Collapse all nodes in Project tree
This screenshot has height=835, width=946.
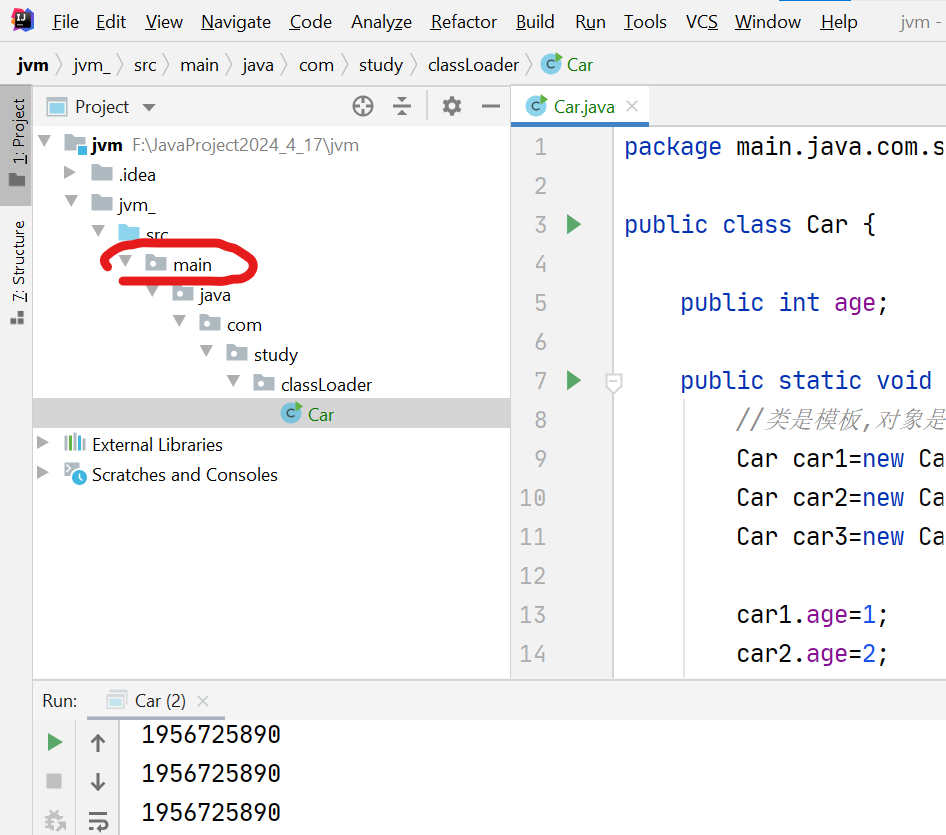click(x=401, y=106)
